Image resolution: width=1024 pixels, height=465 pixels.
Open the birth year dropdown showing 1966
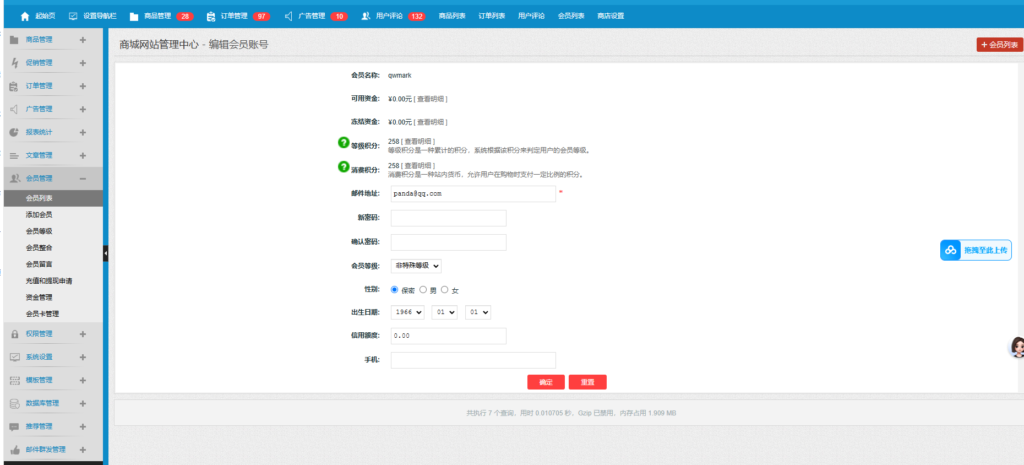pos(408,312)
